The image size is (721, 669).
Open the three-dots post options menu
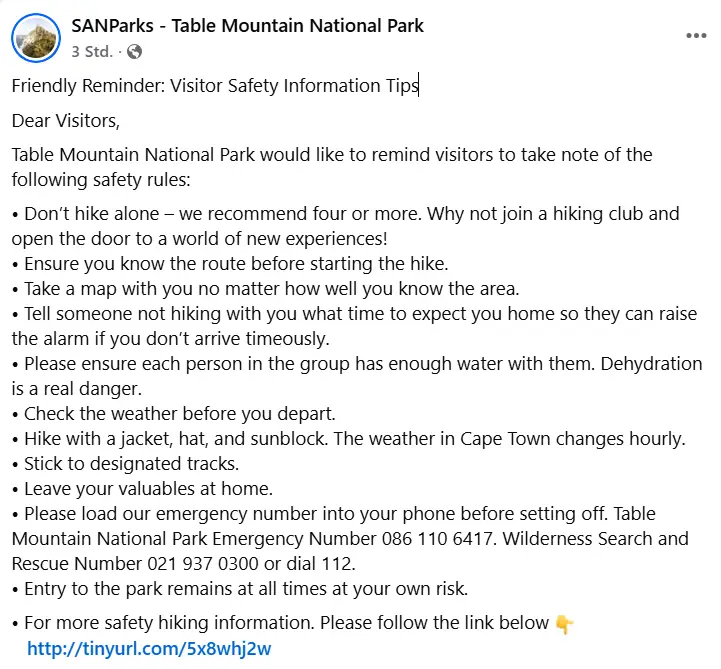696,36
